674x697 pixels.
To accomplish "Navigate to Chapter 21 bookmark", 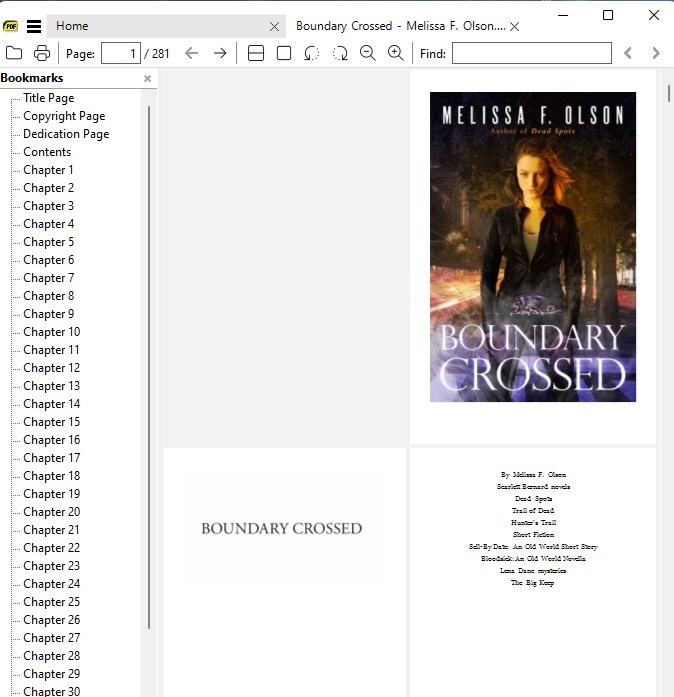I will tap(52, 530).
